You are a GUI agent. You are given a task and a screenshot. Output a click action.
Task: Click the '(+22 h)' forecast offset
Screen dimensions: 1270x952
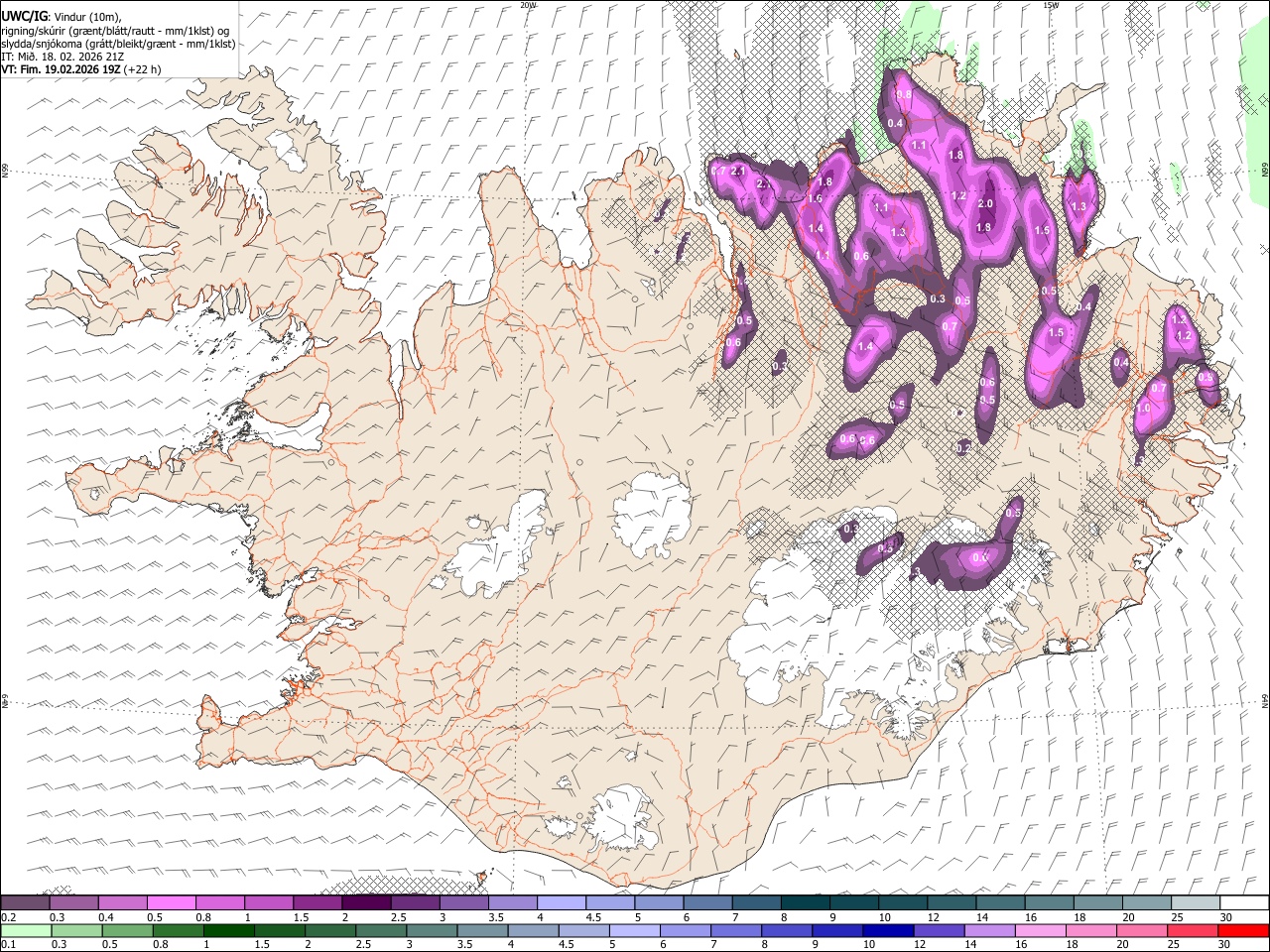click(143, 69)
